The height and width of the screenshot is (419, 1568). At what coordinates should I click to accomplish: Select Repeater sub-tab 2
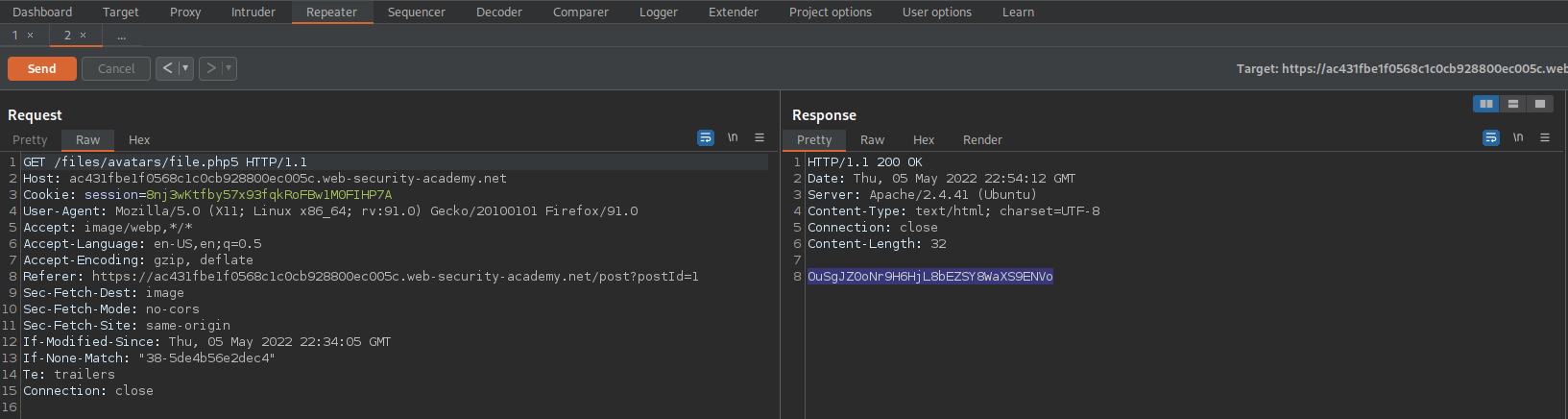[x=67, y=35]
